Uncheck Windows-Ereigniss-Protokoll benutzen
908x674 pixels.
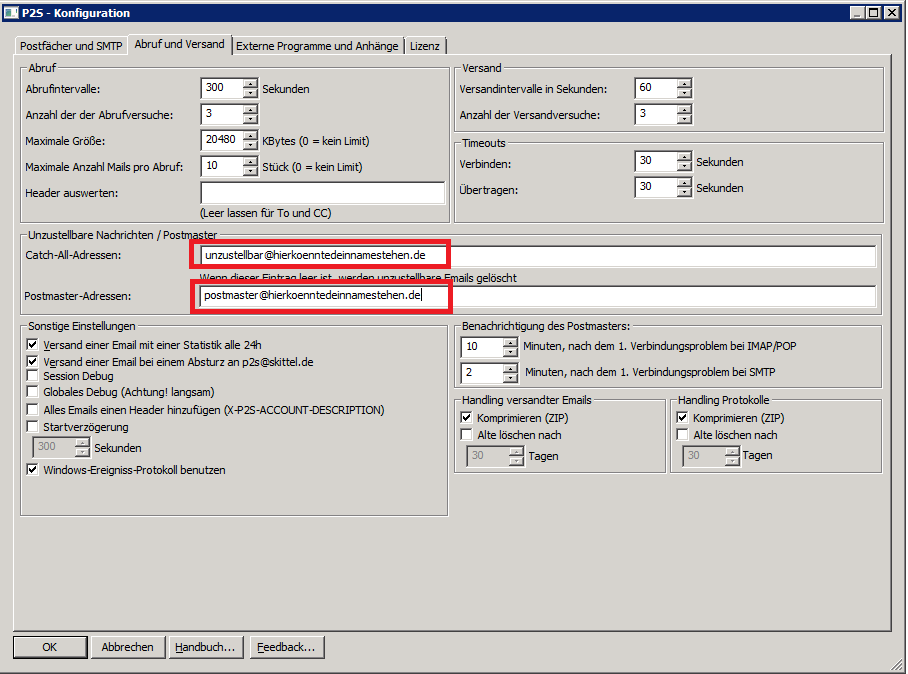pos(33,469)
